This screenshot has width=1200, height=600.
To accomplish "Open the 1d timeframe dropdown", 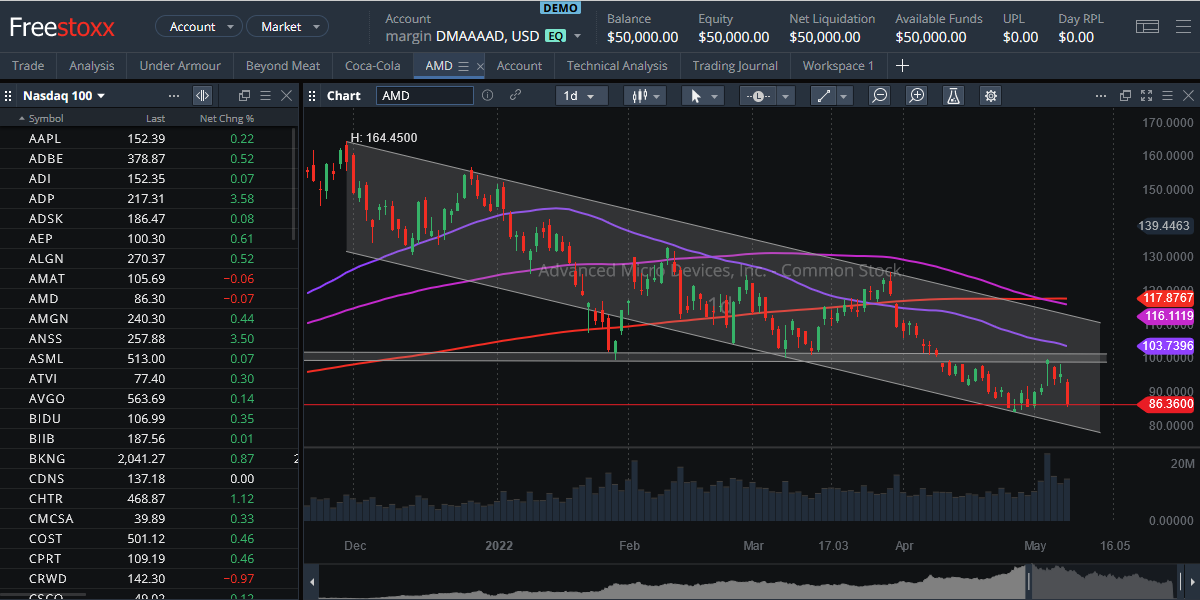I will [582, 95].
